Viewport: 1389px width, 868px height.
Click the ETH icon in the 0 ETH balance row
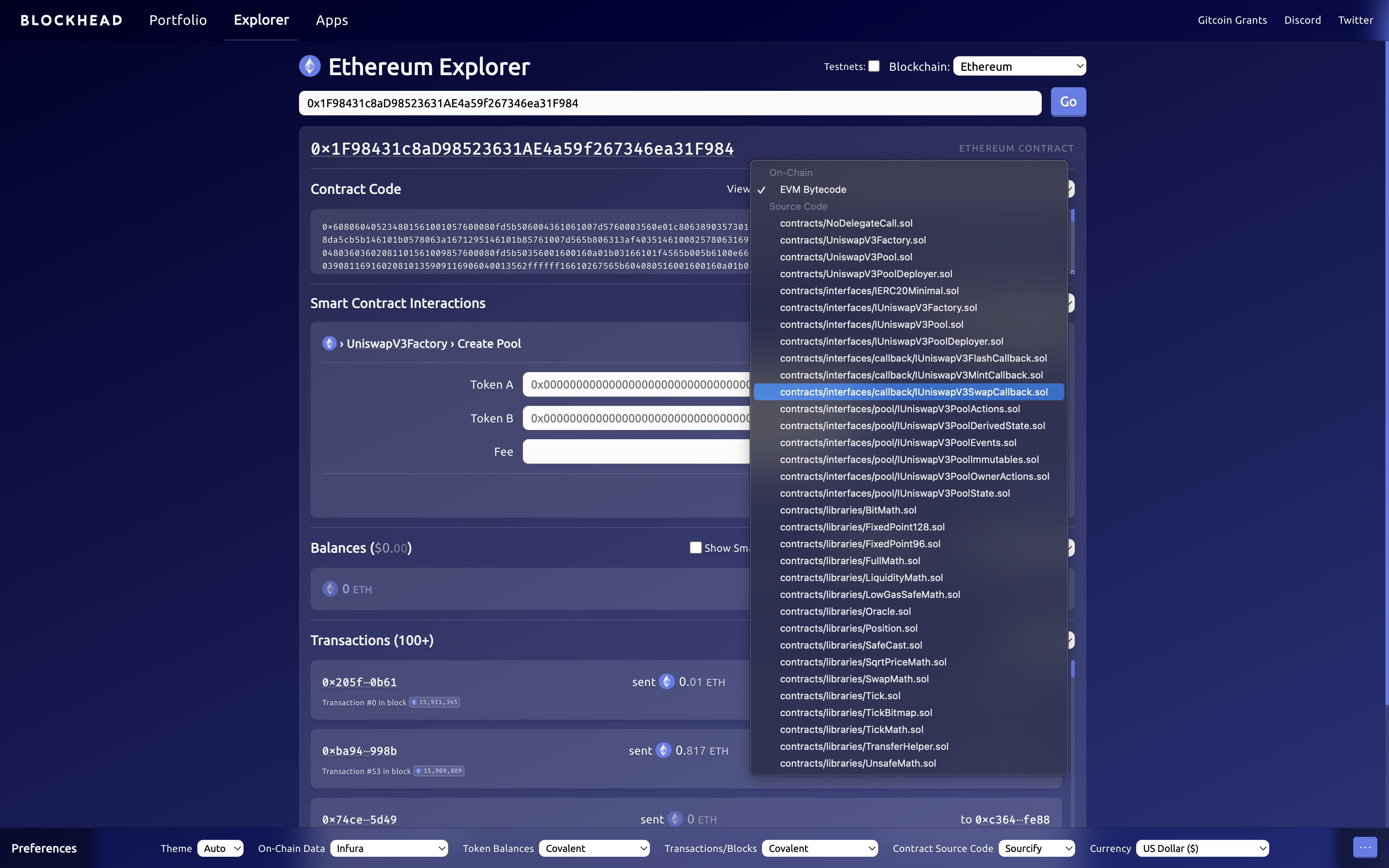coord(330,588)
